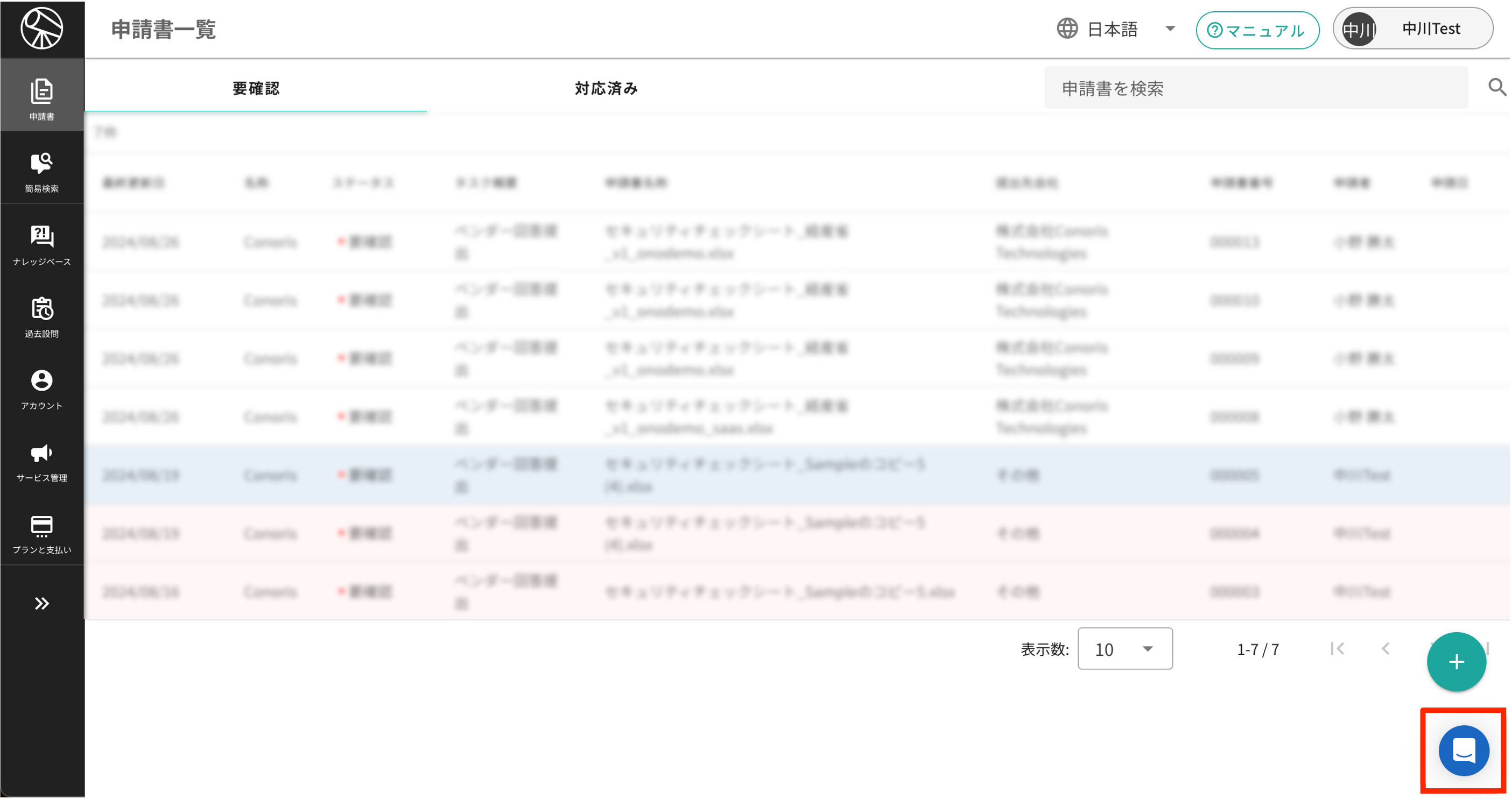Select the 要確認 tab
The image size is (1512, 799).
tap(255, 89)
